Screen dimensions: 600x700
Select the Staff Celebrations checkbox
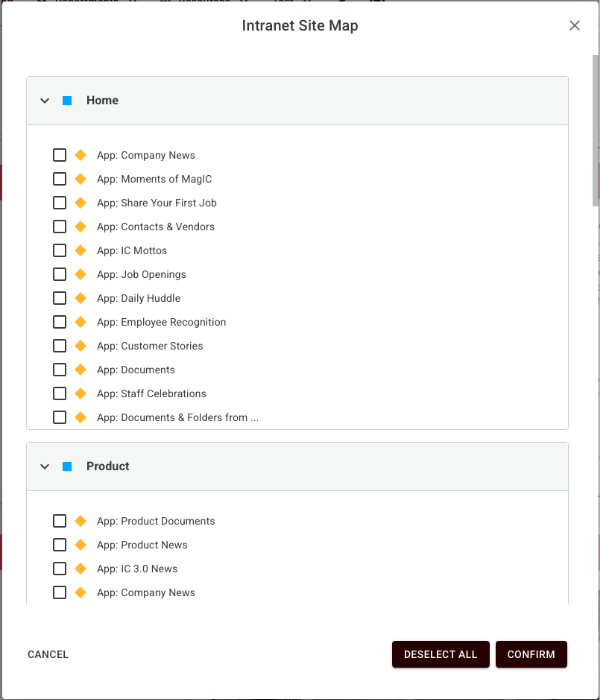[60, 394]
